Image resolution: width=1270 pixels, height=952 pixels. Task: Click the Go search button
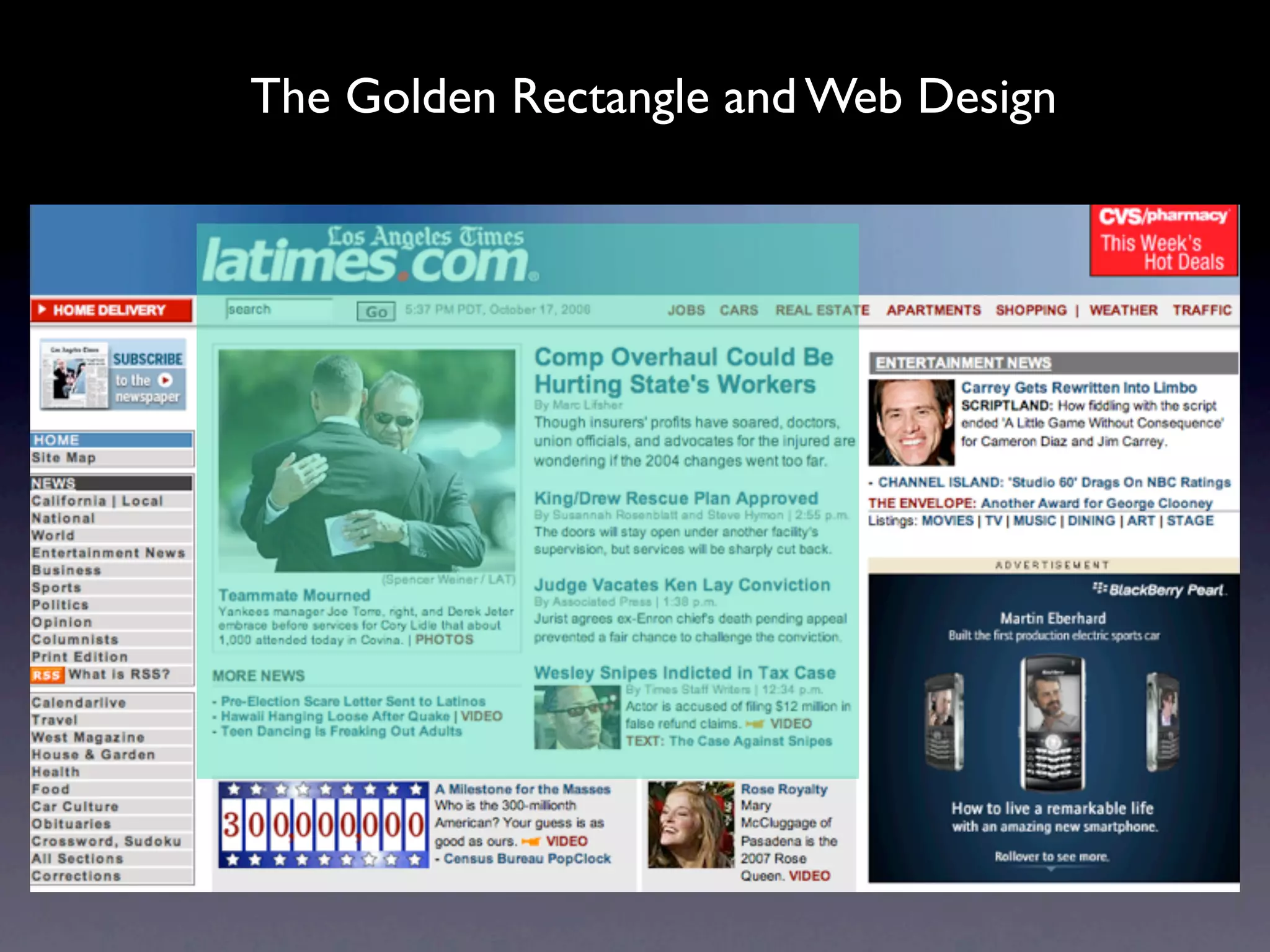pos(376,312)
